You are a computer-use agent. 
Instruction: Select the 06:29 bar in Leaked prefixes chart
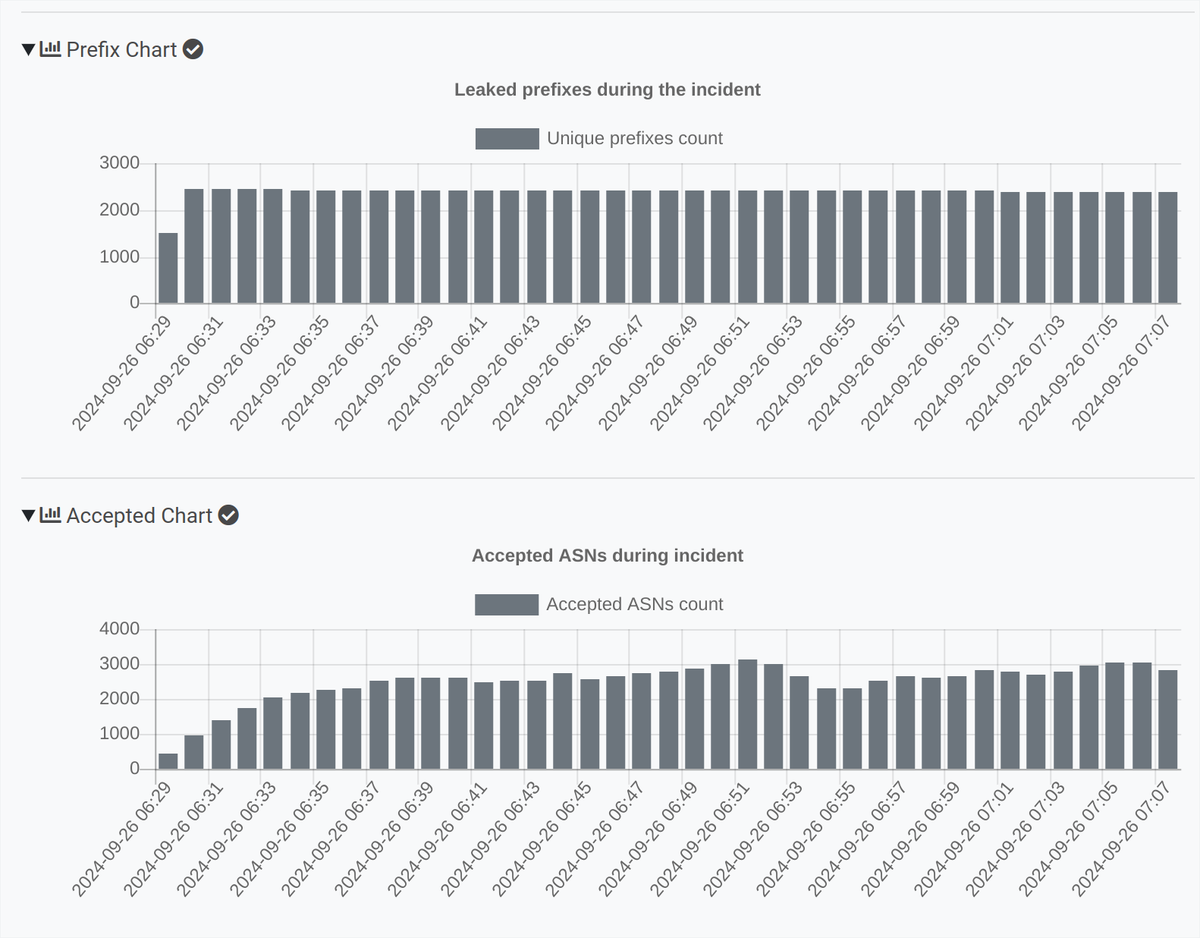[168, 268]
